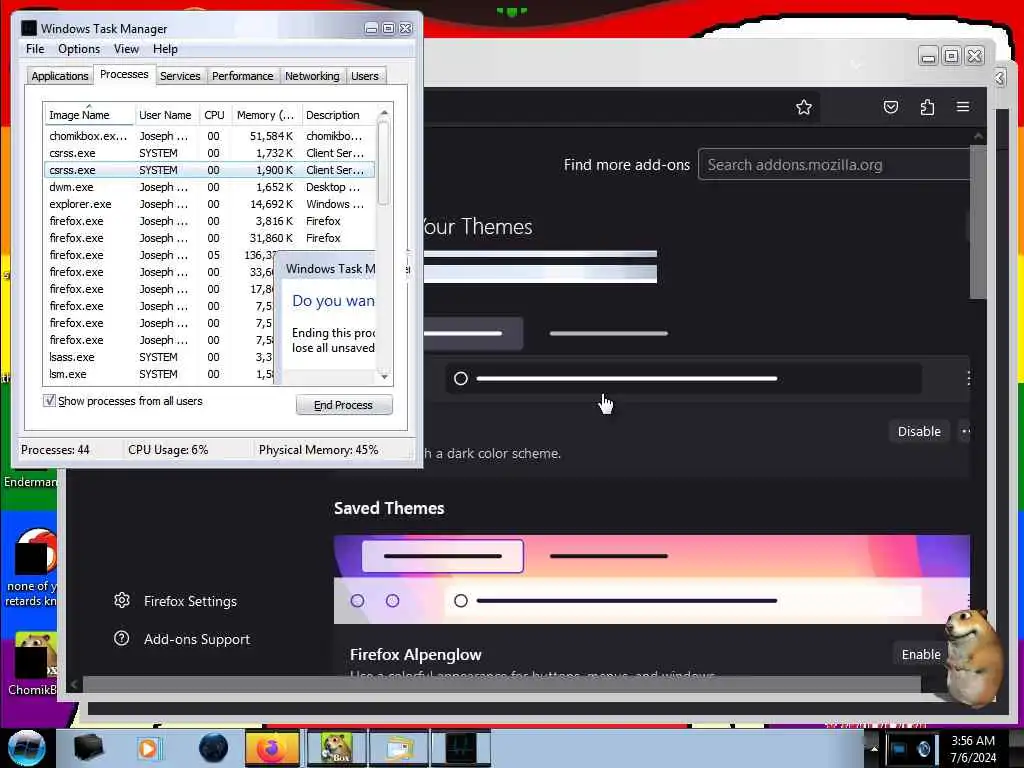Open Task Manager taskbar icon
Viewport: 1024px width, 768px height.
[x=461, y=748]
